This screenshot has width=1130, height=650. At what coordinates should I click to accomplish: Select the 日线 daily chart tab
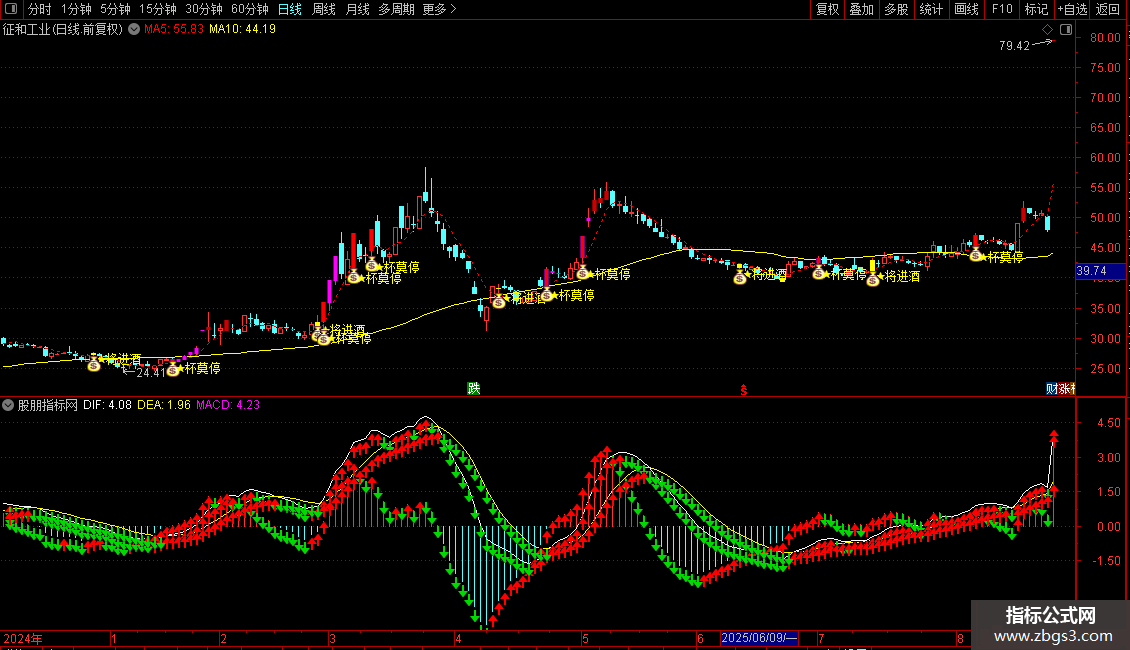click(x=290, y=9)
